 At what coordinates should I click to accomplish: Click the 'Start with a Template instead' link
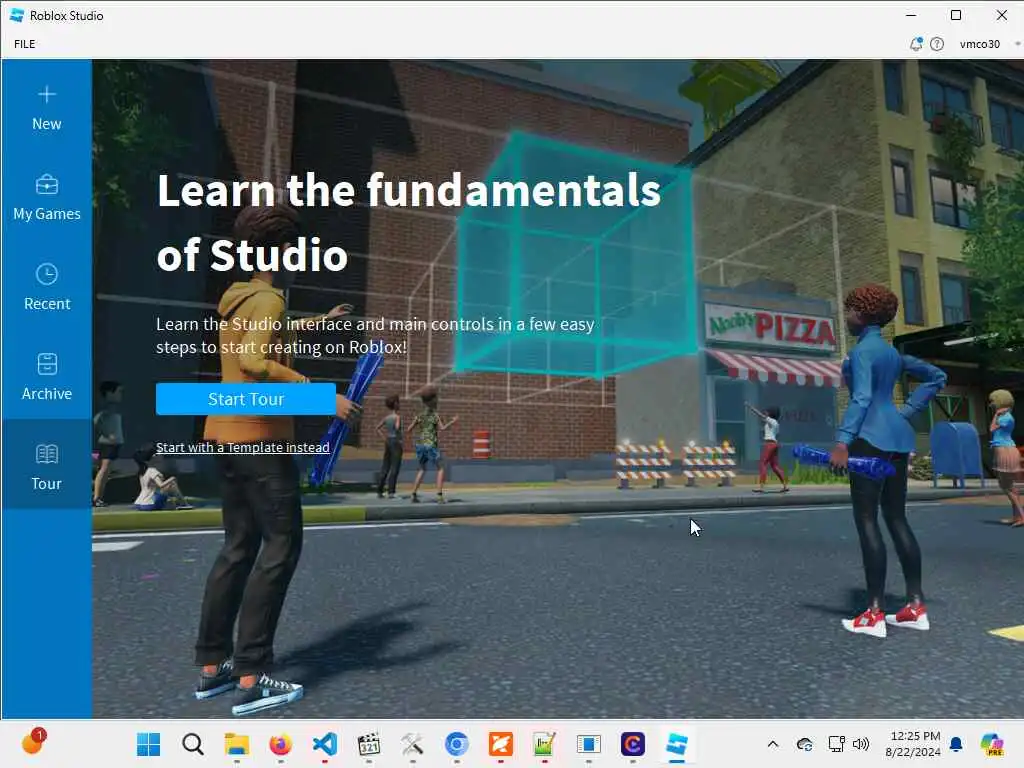(242, 447)
